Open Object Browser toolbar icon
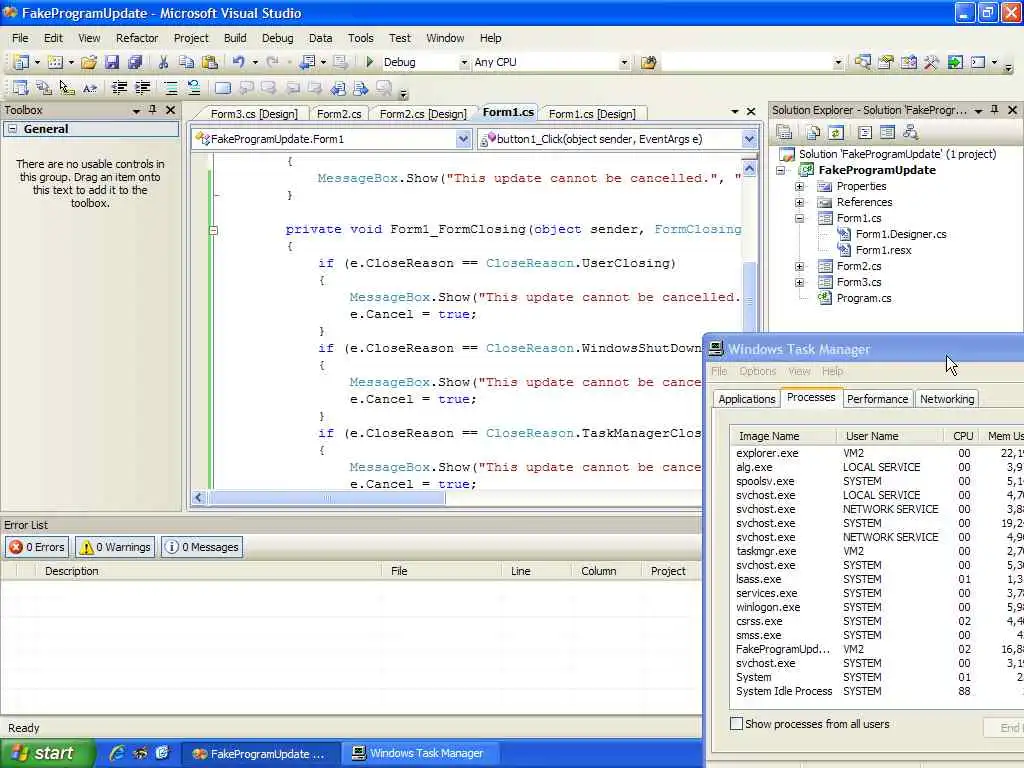This screenshot has width=1024, height=768. pyautogui.click(x=908, y=63)
